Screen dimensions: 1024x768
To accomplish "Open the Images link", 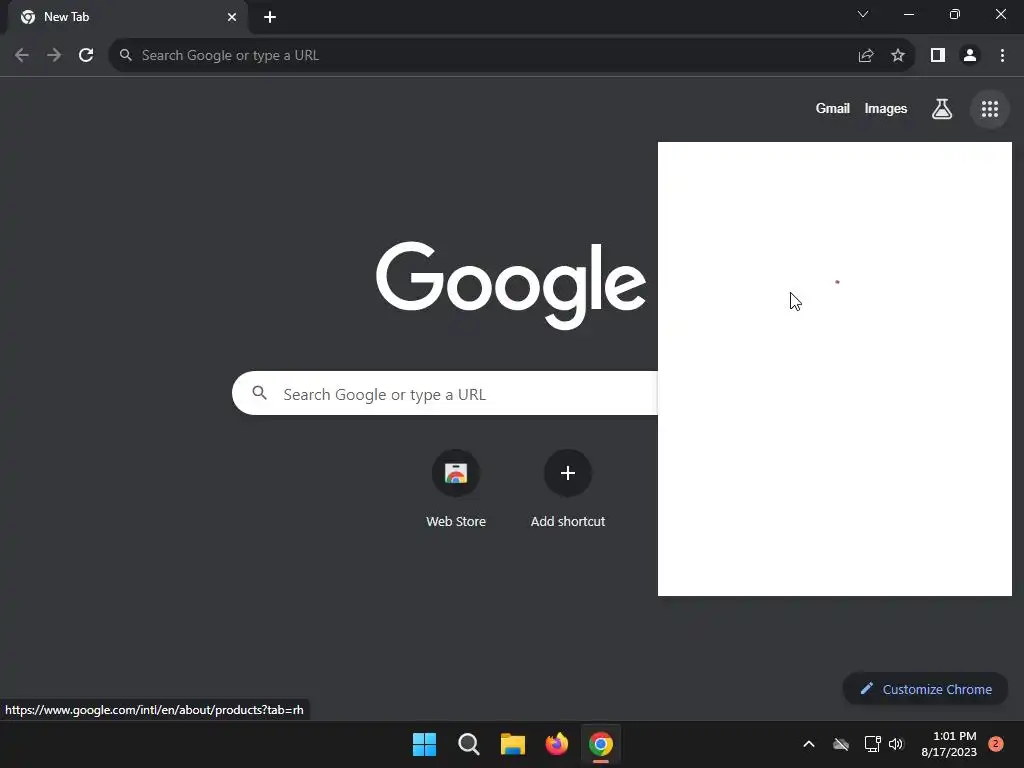I will (885, 108).
